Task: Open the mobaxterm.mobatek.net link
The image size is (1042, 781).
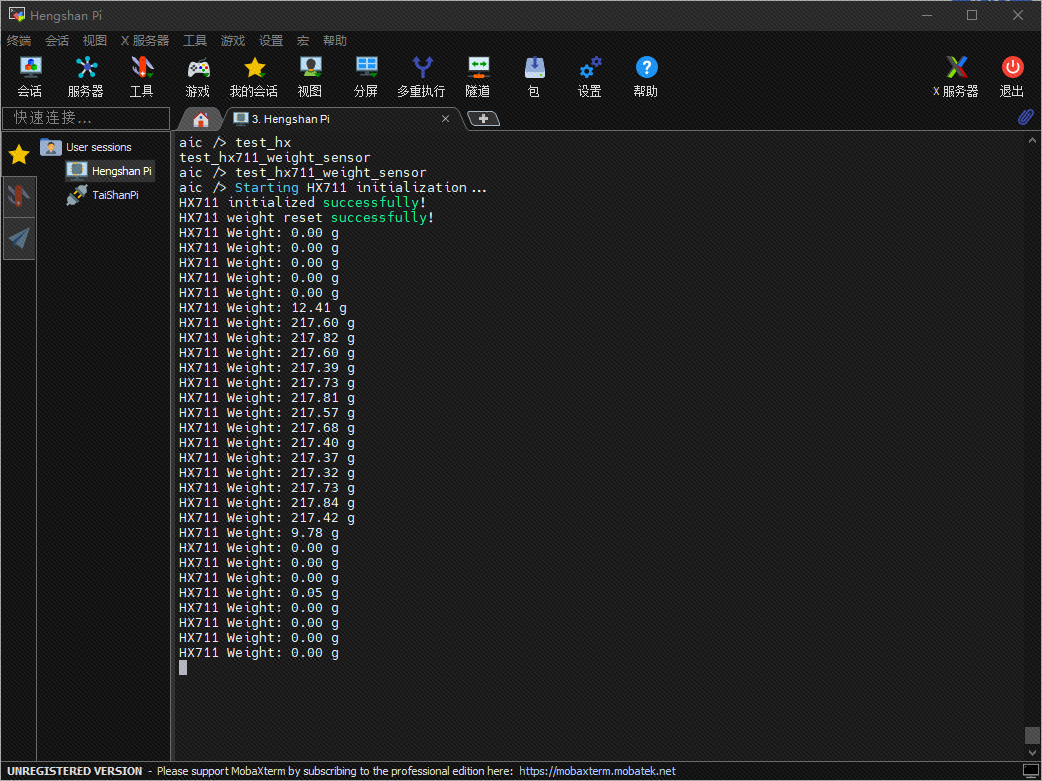Action: click(x=597, y=771)
